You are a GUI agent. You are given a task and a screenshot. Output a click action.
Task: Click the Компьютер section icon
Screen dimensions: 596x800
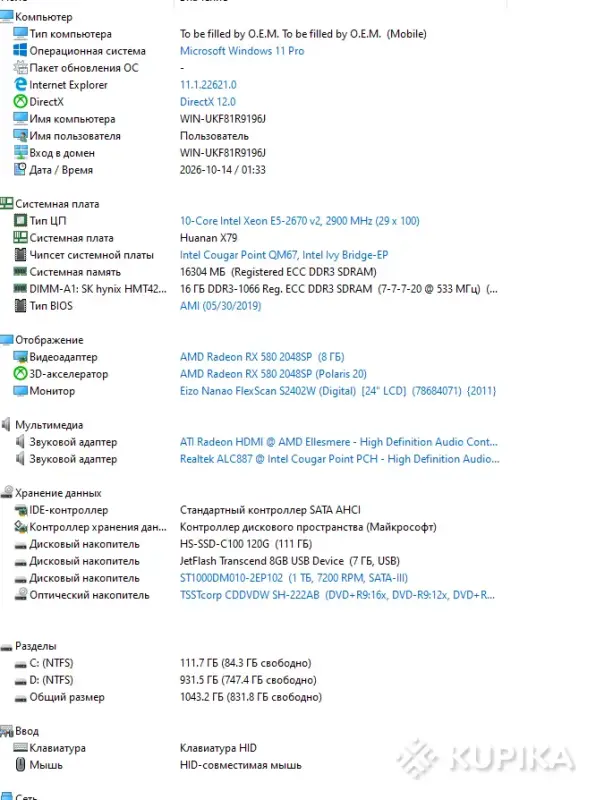pos(7,17)
